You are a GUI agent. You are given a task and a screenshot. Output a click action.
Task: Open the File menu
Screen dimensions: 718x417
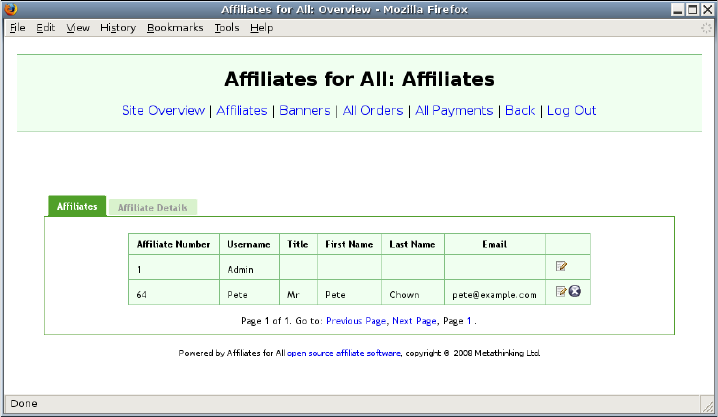pyautogui.click(x=17, y=28)
